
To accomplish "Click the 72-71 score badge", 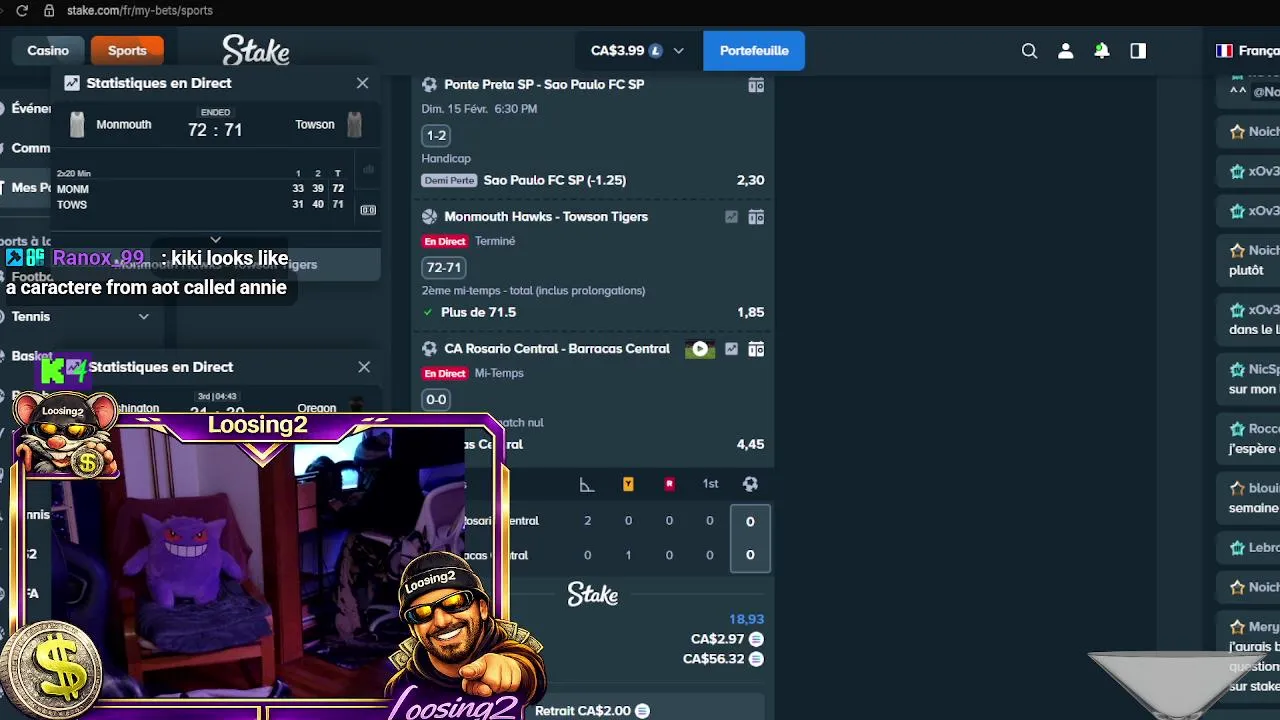I will pos(443,267).
